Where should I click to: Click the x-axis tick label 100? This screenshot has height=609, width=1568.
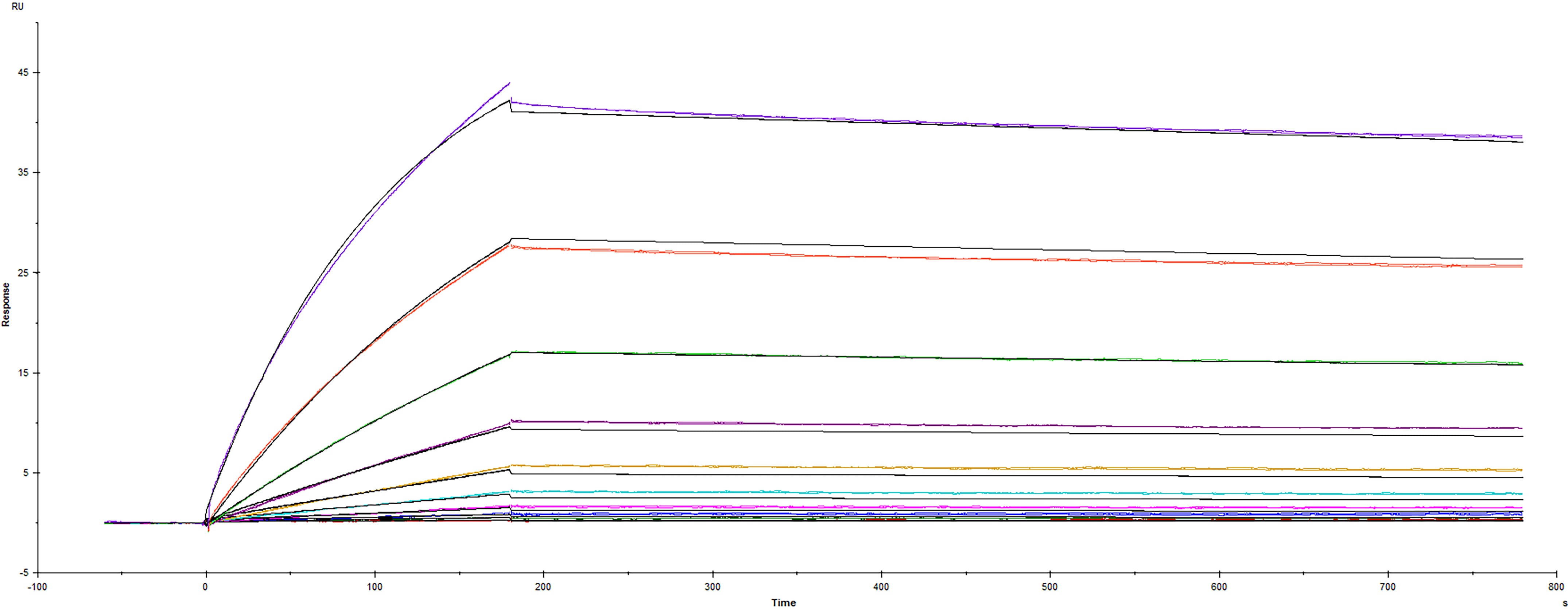375,587
